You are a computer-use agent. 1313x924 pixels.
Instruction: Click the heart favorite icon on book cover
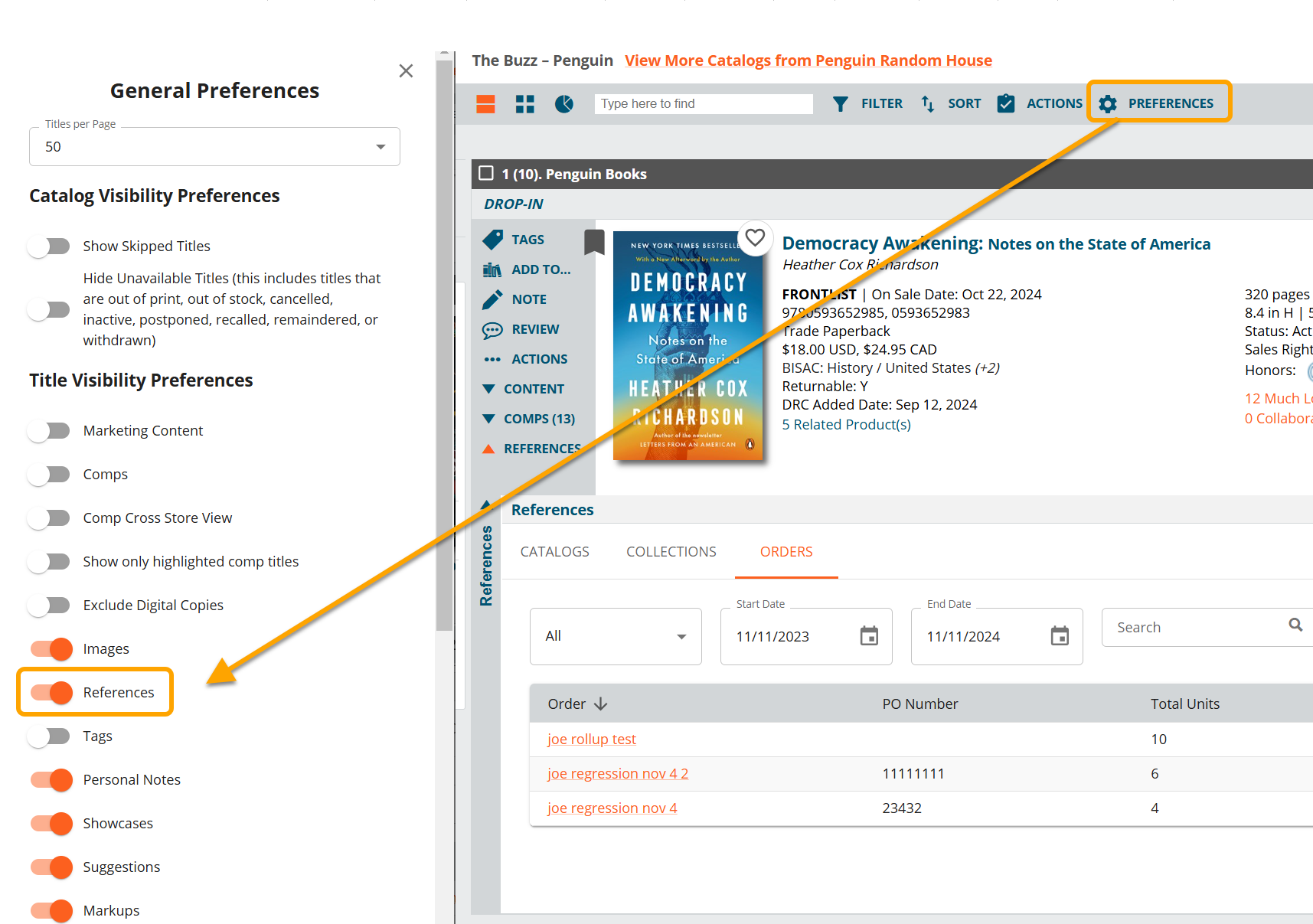755,238
